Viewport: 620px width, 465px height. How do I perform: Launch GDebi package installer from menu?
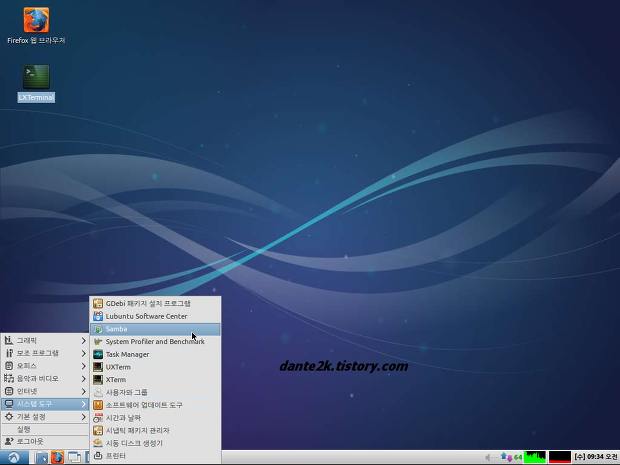(x=155, y=303)
